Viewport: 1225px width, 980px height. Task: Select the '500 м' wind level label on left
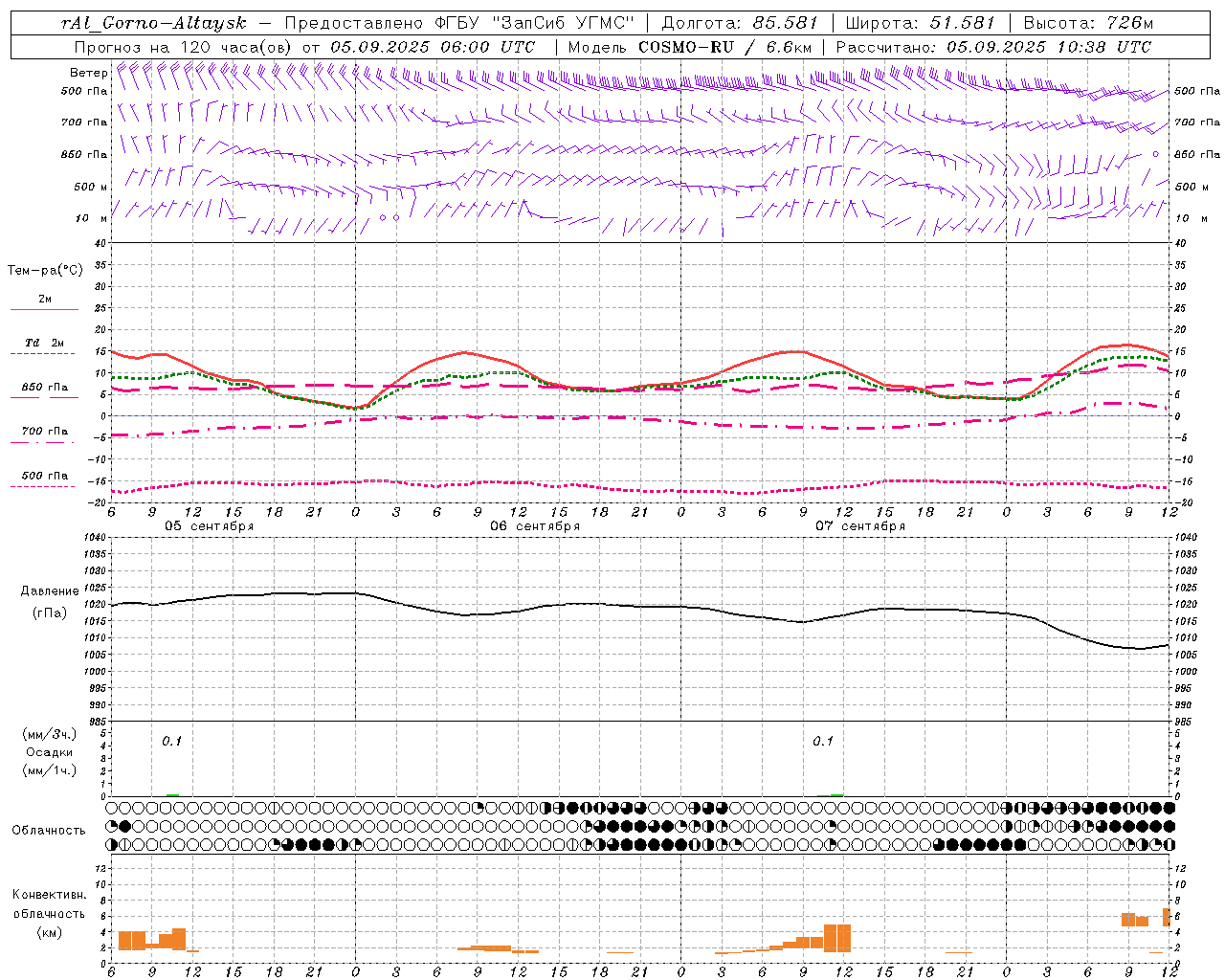(x=91, y=187)
